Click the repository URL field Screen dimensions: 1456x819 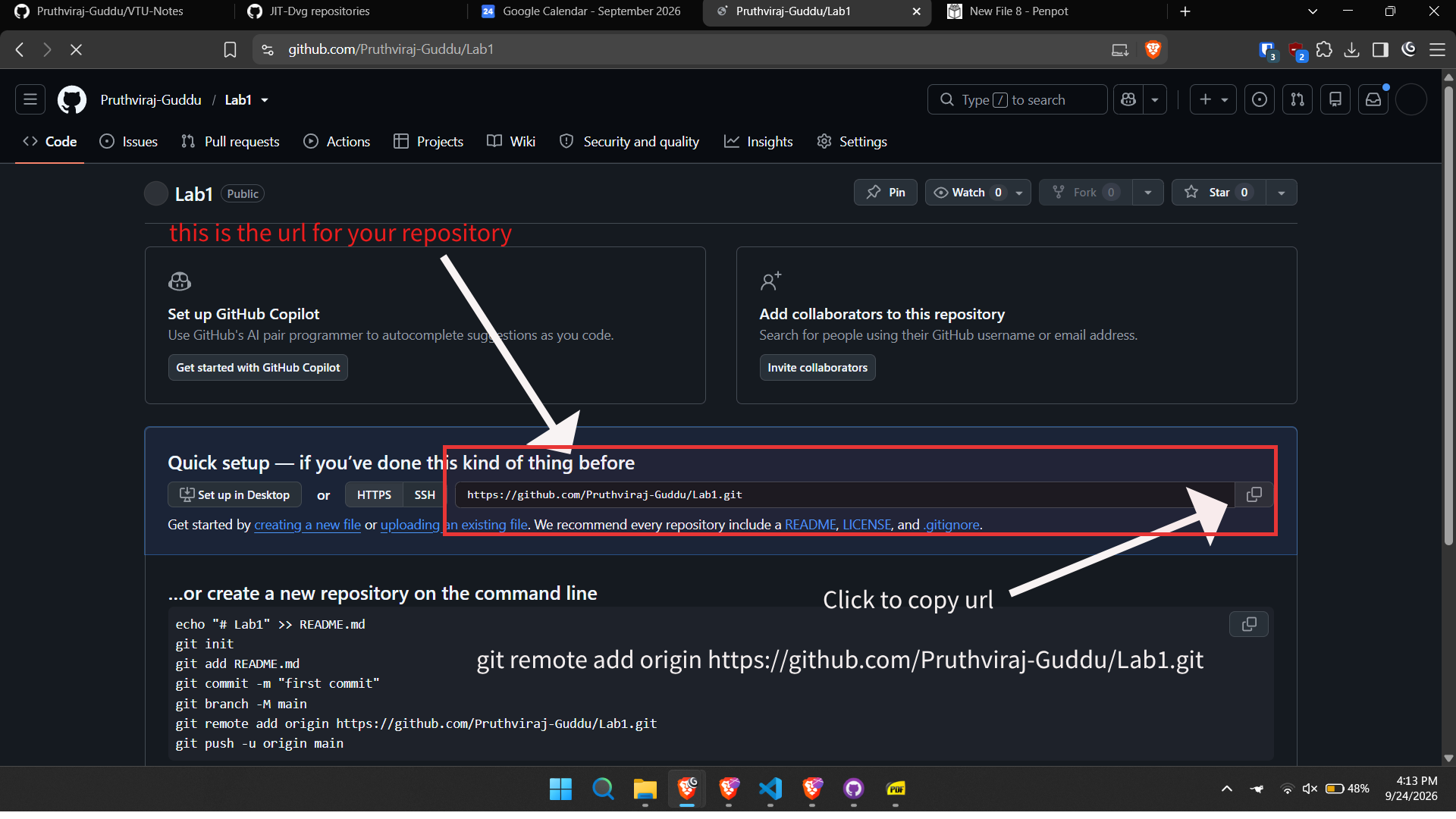click(845, 495)
